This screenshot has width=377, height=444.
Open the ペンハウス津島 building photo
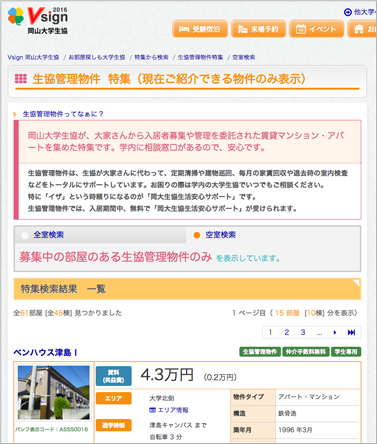tap(54, 392)
